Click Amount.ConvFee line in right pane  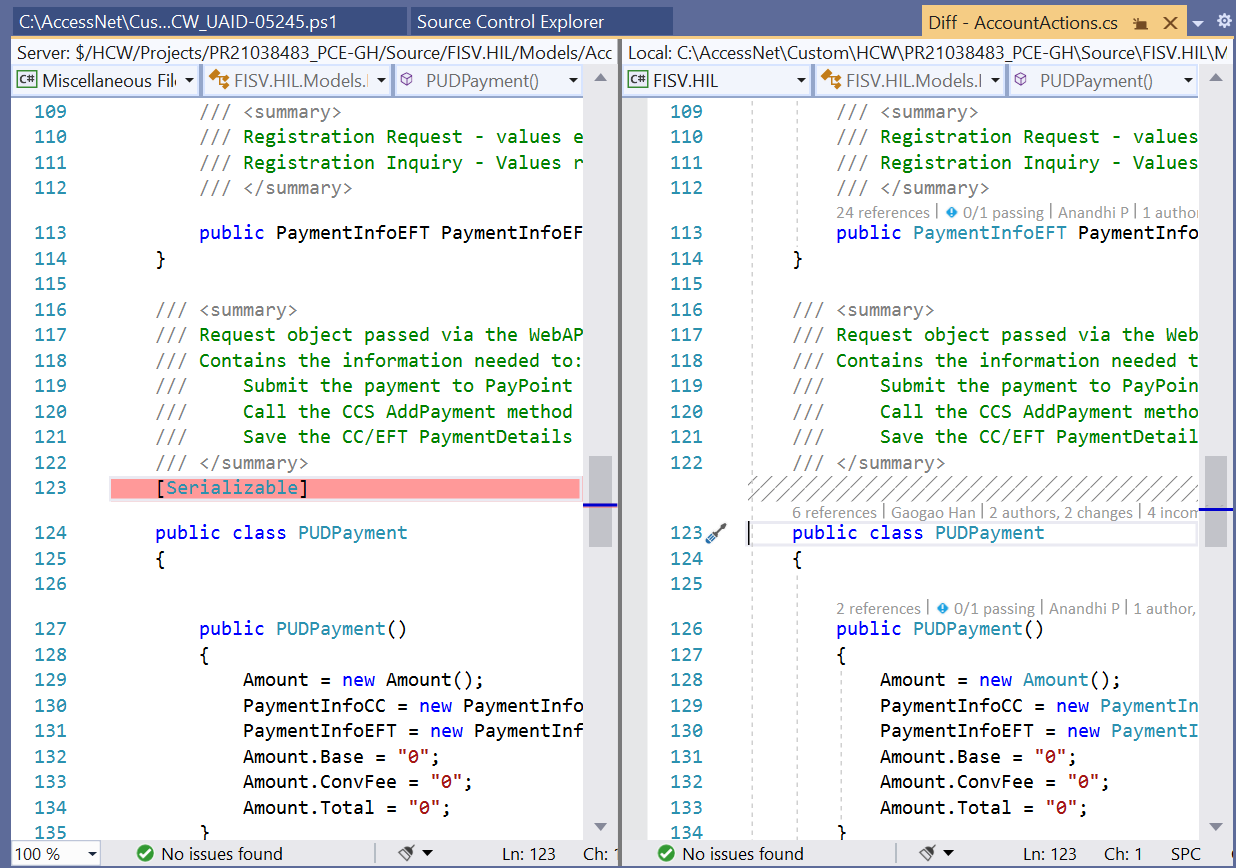click(994, 782)
